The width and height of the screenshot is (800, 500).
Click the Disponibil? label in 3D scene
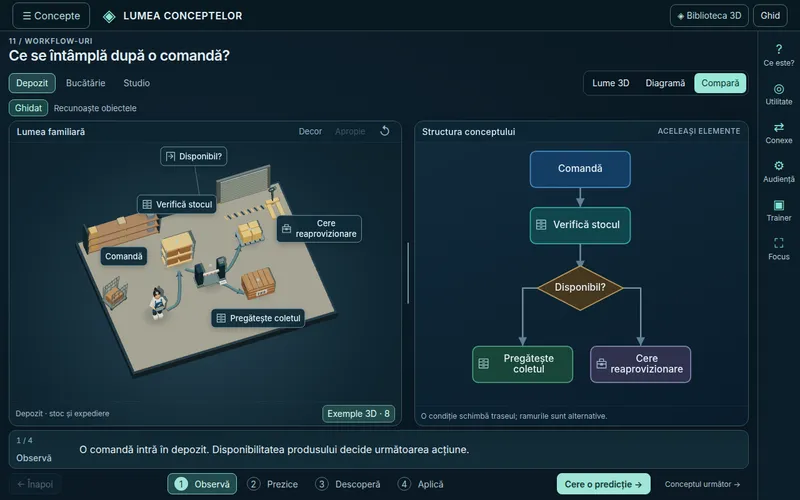194,157
